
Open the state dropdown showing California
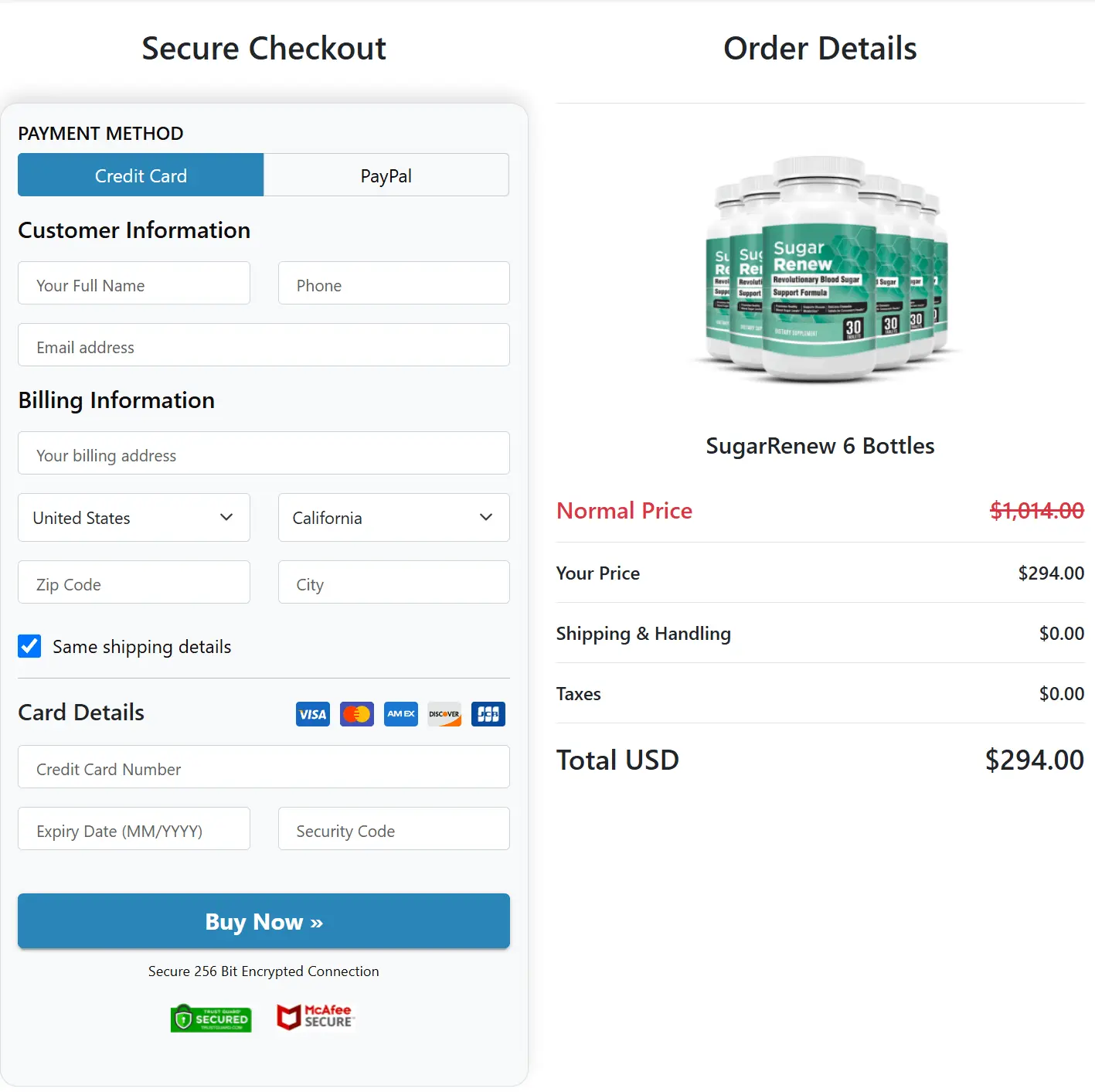[393, 518]
